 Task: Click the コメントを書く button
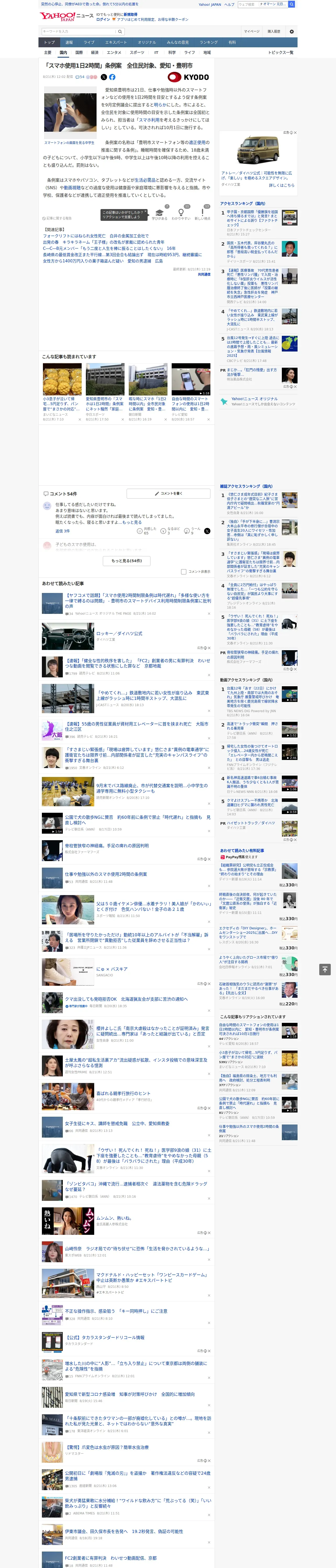(x=169, y=494)
